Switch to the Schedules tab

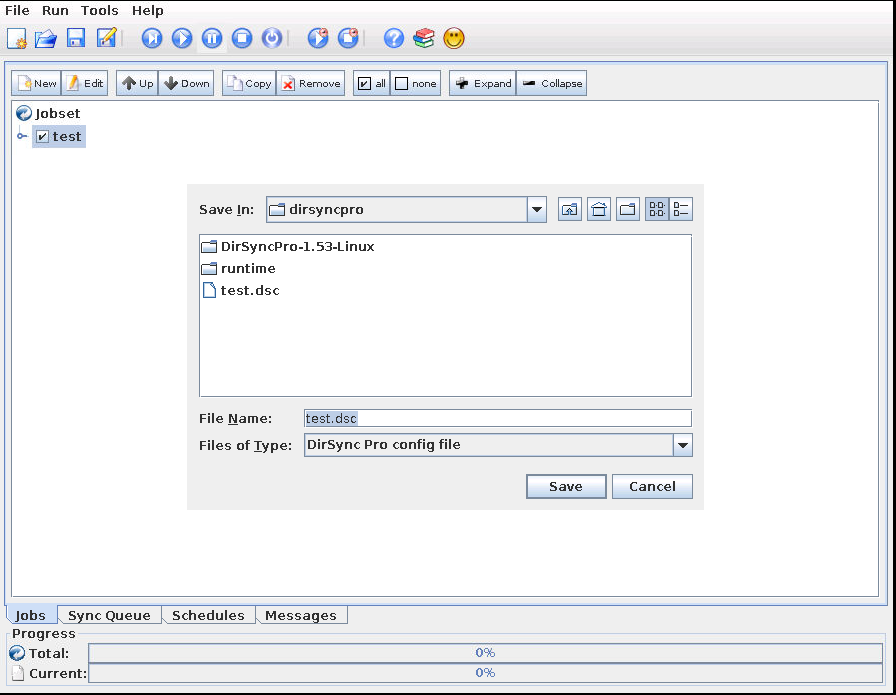tap(208, 616)
